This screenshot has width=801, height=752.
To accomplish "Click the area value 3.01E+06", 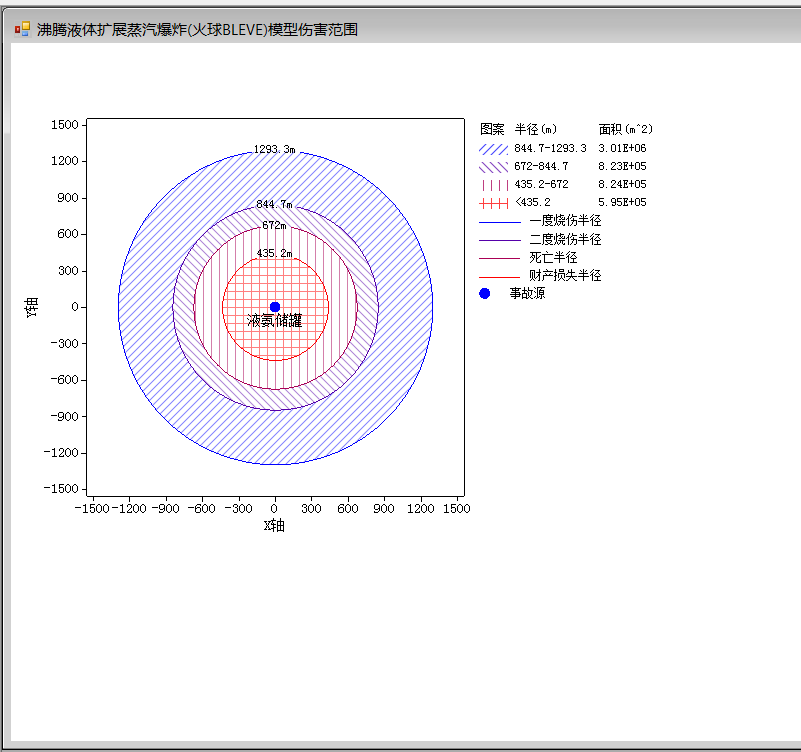I will click(x=622, y=148).
